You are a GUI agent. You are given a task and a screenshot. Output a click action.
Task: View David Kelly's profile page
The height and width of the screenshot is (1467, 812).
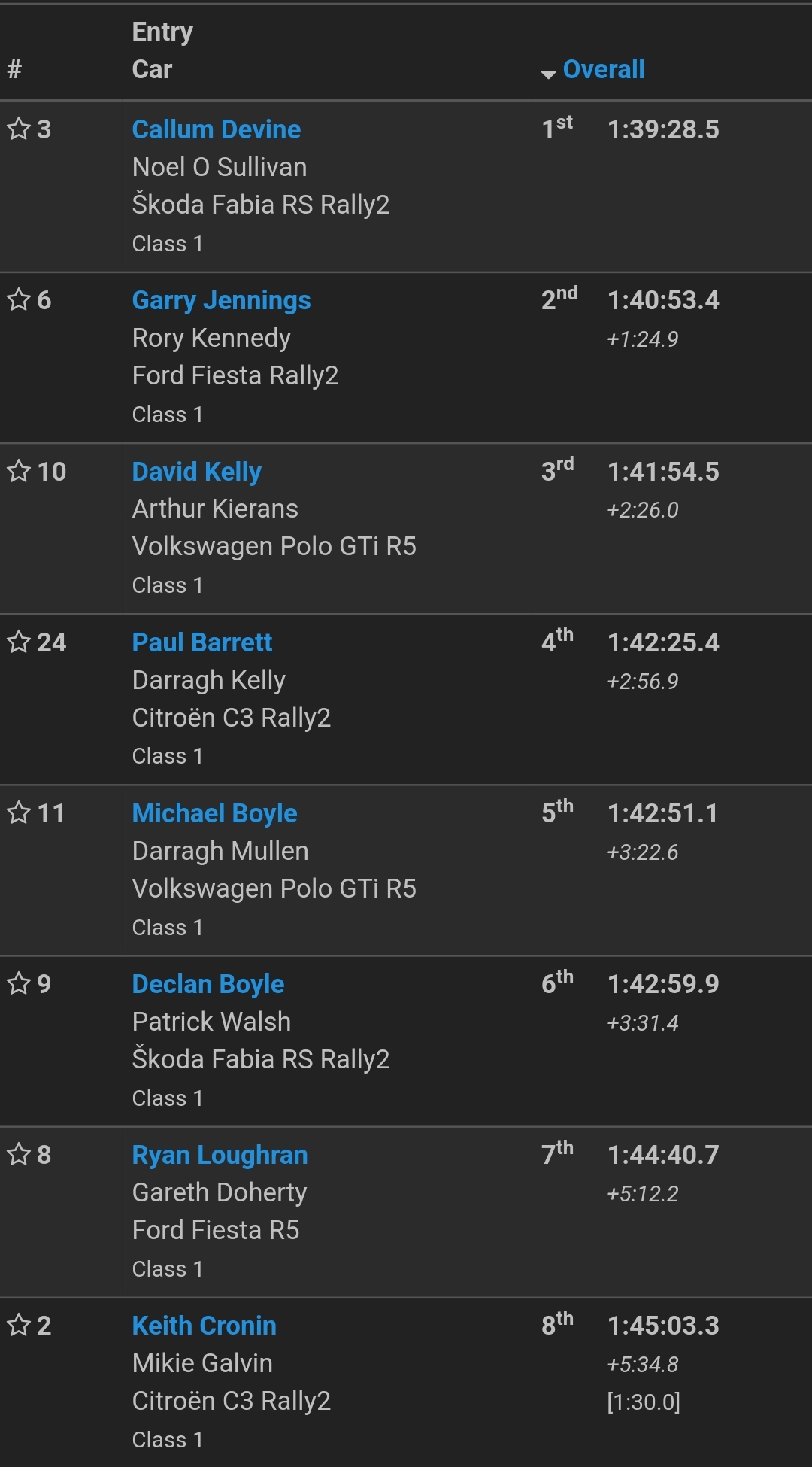(197, 472)
